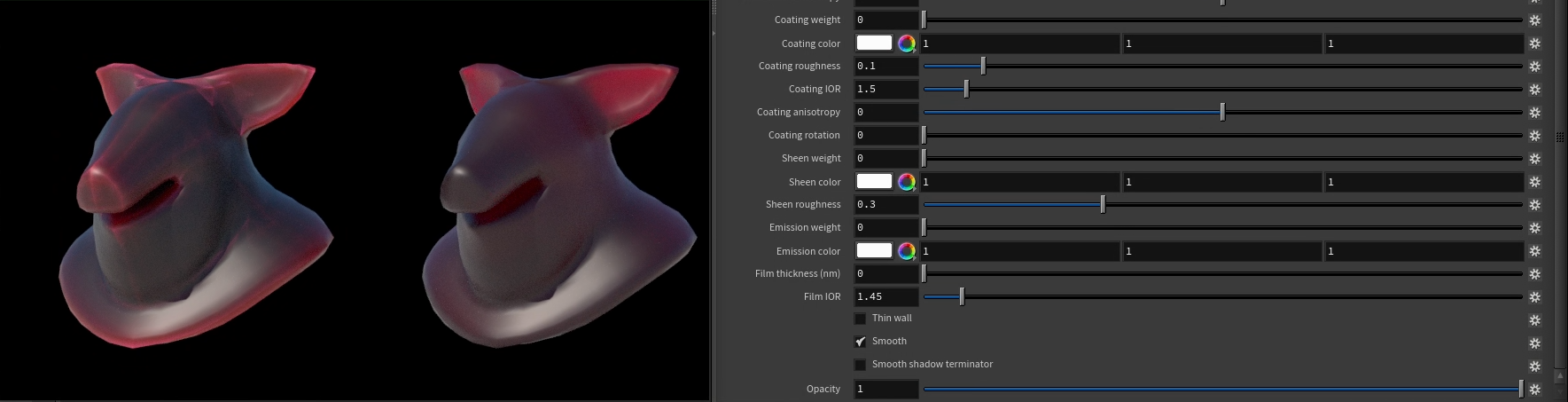Click the Sheen roughness slider handle

tap(1103, 204)
